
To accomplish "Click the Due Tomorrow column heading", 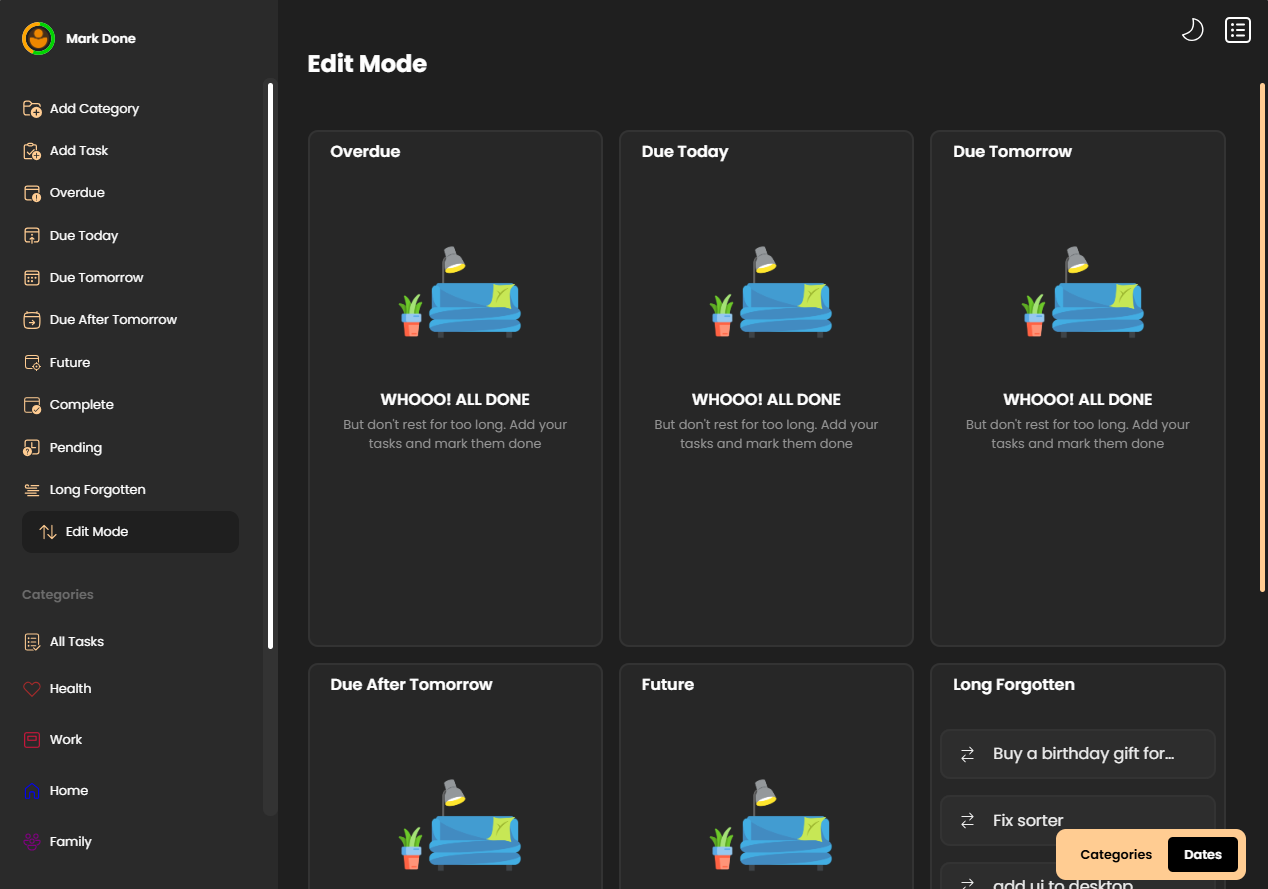I will click(1012, 152).
